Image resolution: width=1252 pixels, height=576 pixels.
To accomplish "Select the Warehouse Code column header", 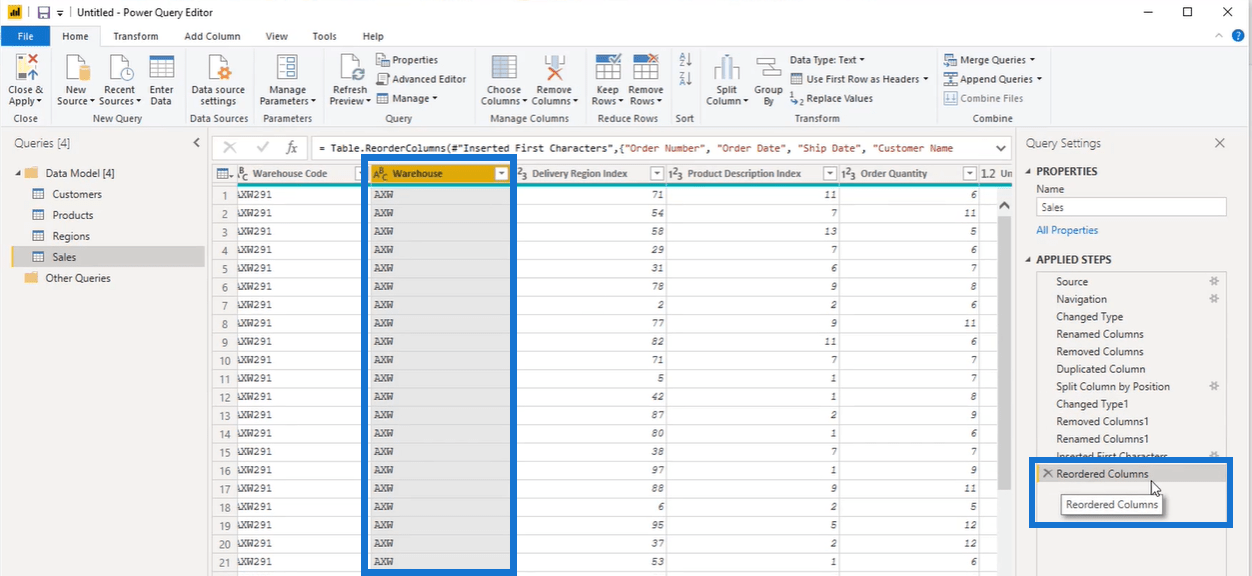I will 289,173.
